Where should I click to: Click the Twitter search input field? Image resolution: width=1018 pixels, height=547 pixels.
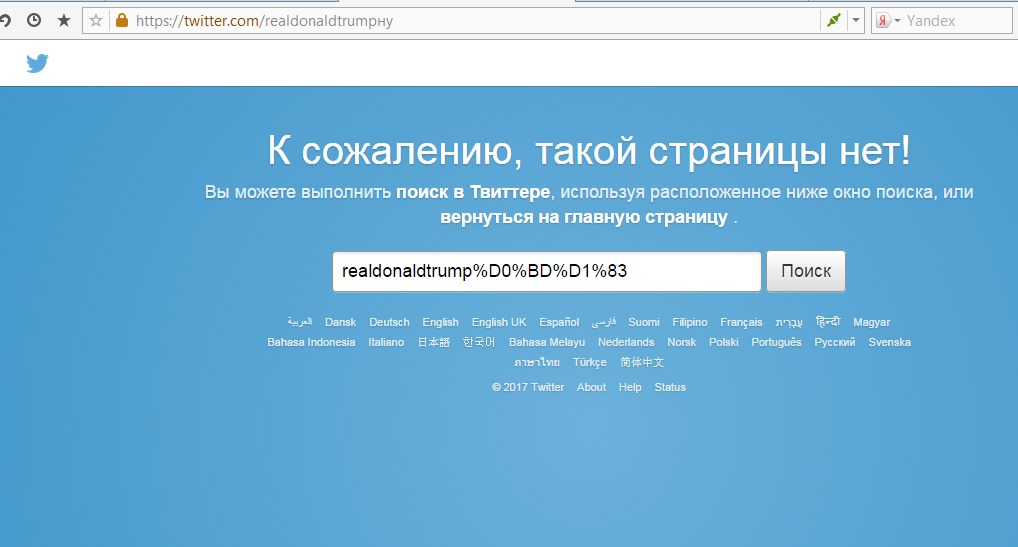[x=547, y=271]
